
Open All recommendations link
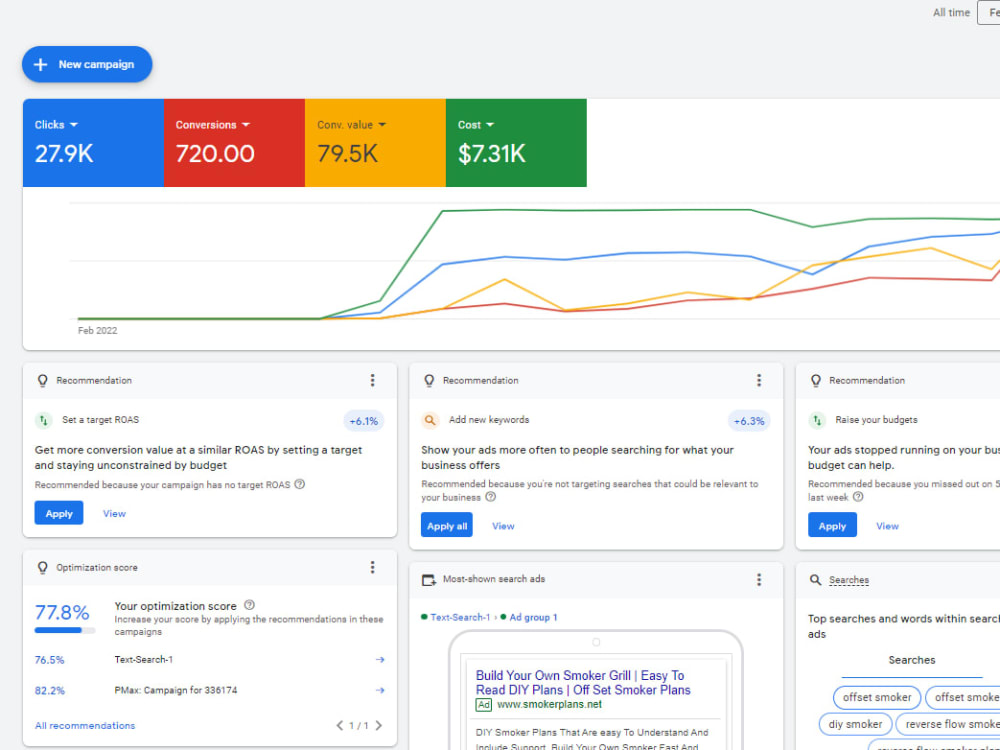tap(85, 726)
